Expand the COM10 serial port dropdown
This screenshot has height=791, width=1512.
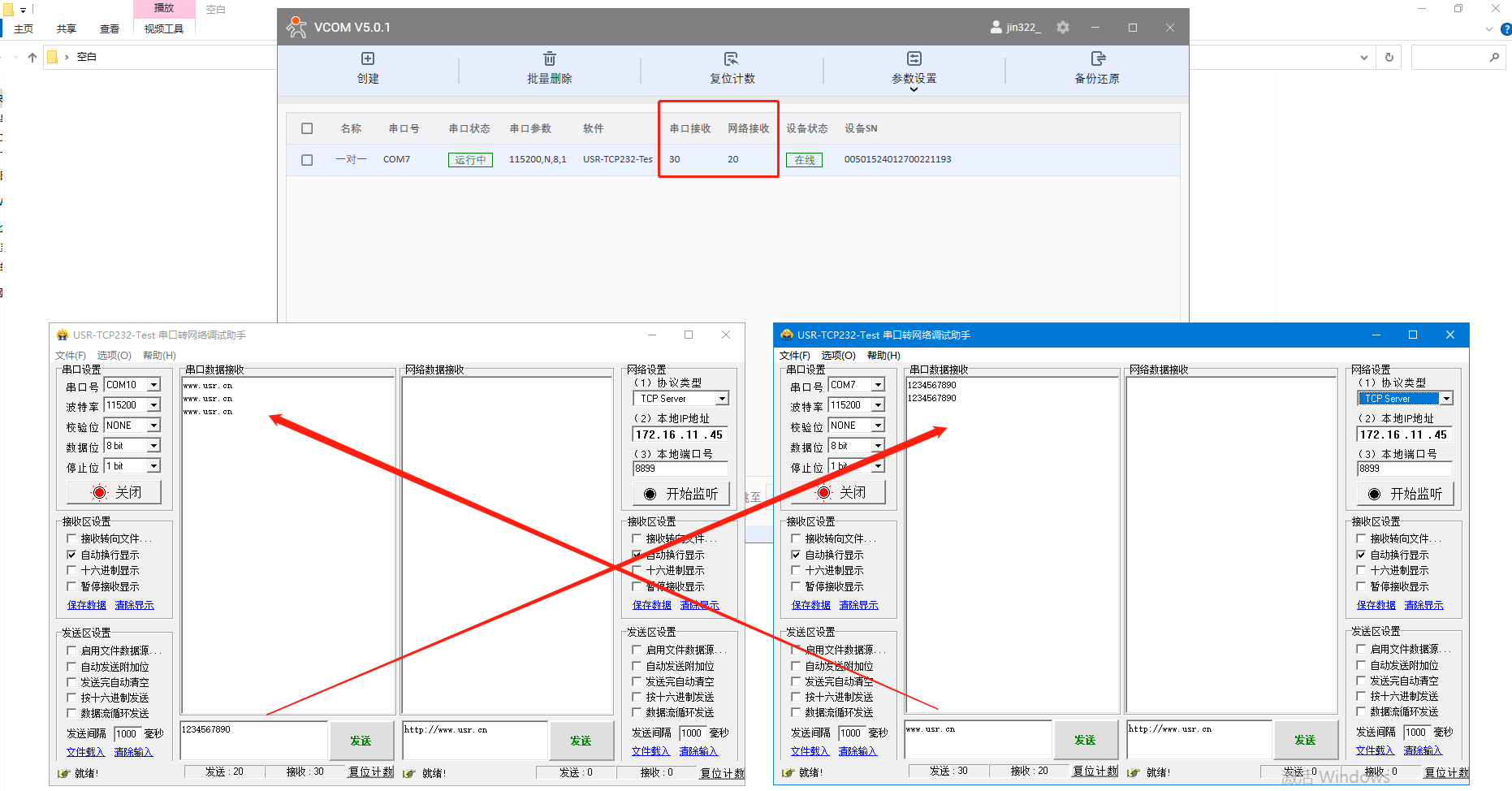click(153, 385)
